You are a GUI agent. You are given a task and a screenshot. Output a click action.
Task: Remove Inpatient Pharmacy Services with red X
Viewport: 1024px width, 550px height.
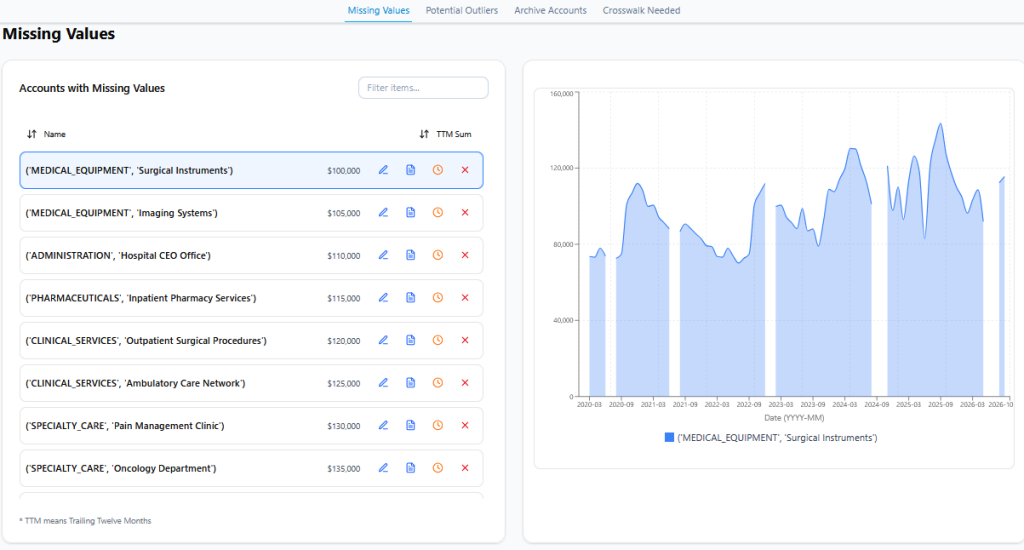(465, 297)
